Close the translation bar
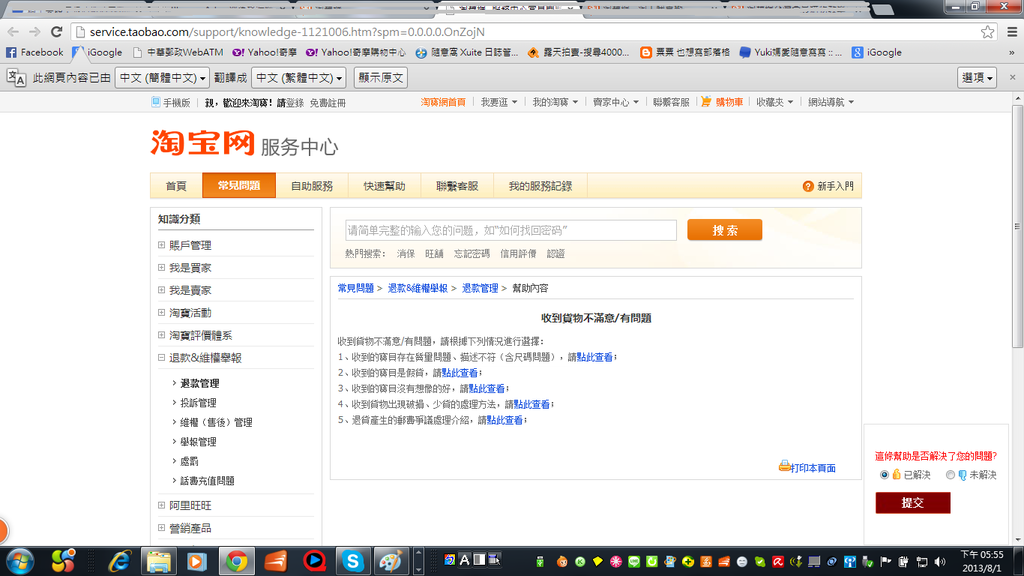Screen dimensions: 1024x576 tap(1012, 77)
